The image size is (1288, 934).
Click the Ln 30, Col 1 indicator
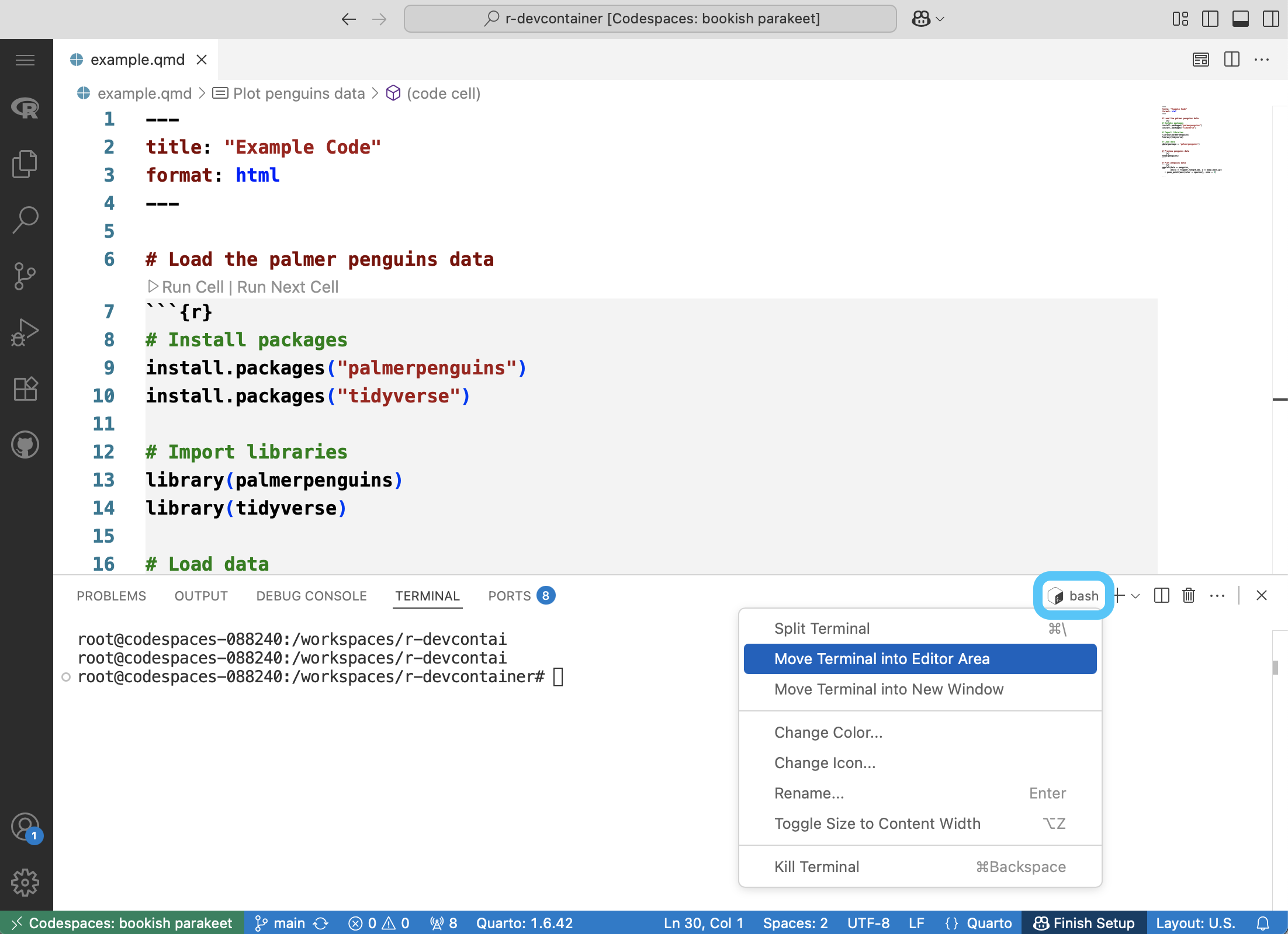click(x=703, y=923)
